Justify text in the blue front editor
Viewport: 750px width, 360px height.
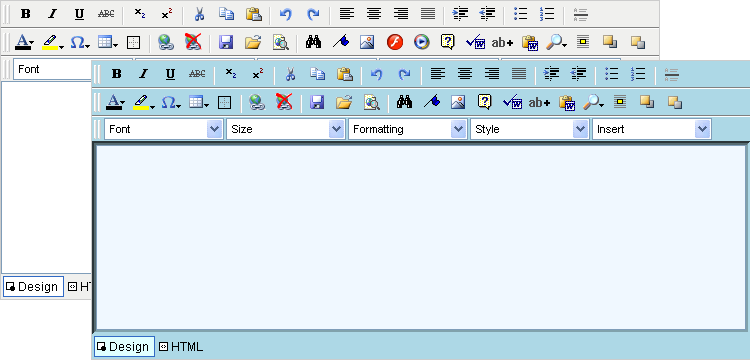coord(519,74)
